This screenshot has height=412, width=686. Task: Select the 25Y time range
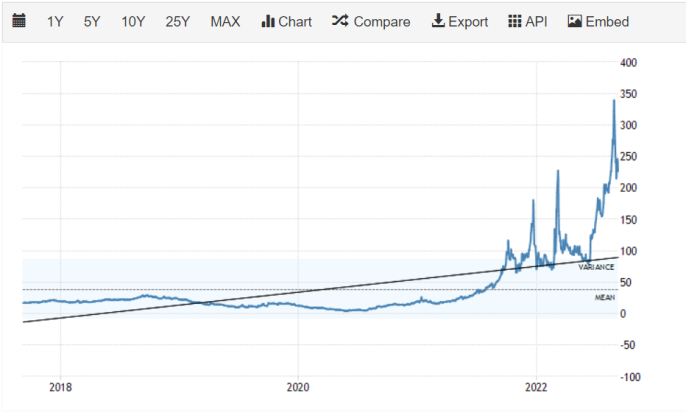pos(178,21)
